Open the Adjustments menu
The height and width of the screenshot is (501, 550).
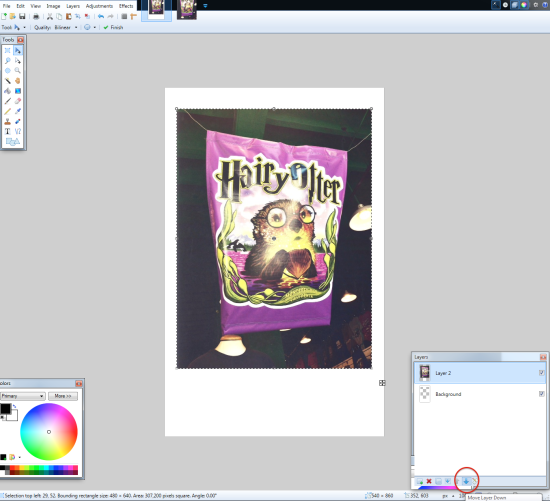[99, 6]
